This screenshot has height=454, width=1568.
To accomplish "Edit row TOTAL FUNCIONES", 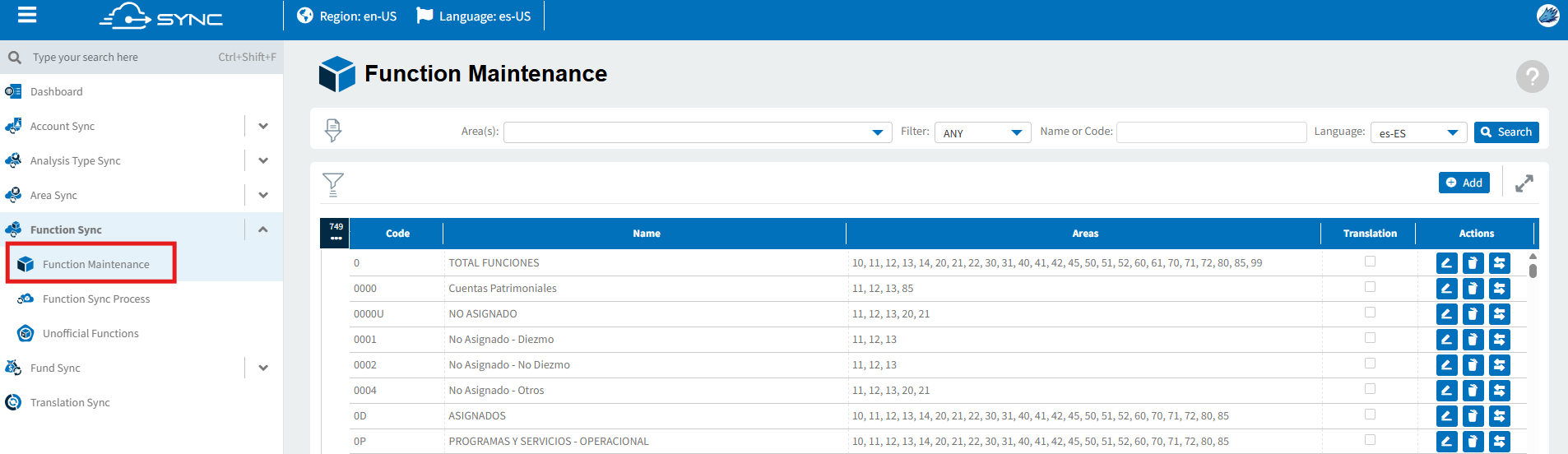I will point(1446,263).
